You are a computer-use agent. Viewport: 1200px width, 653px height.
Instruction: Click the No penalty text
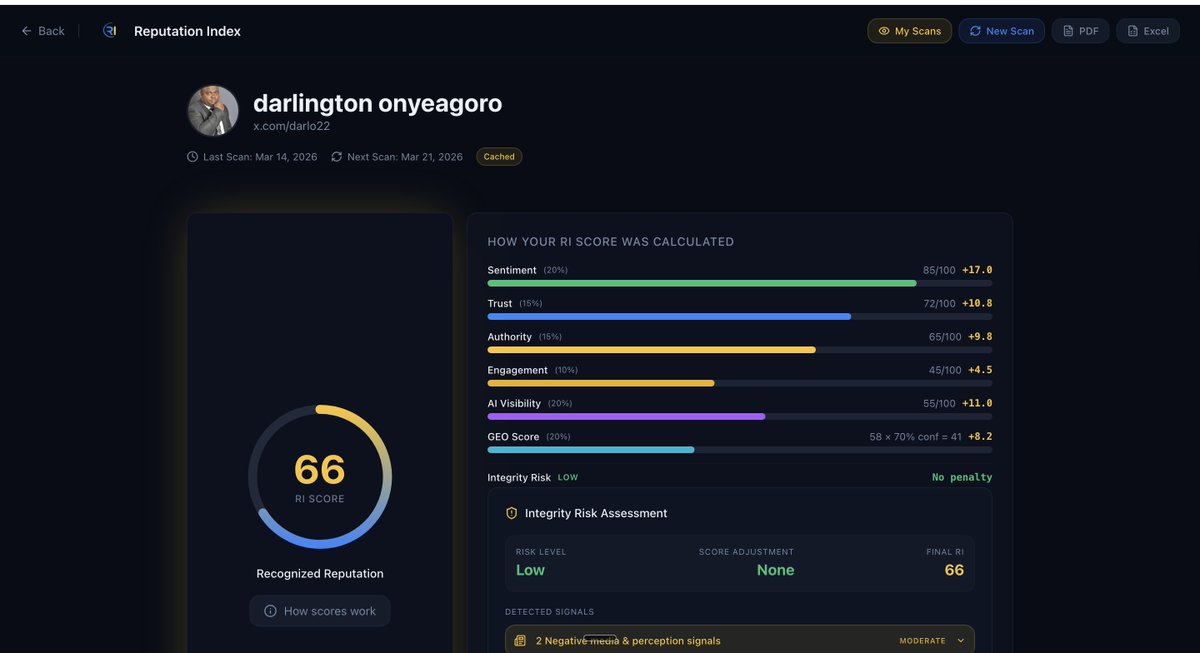click(962, 478)
